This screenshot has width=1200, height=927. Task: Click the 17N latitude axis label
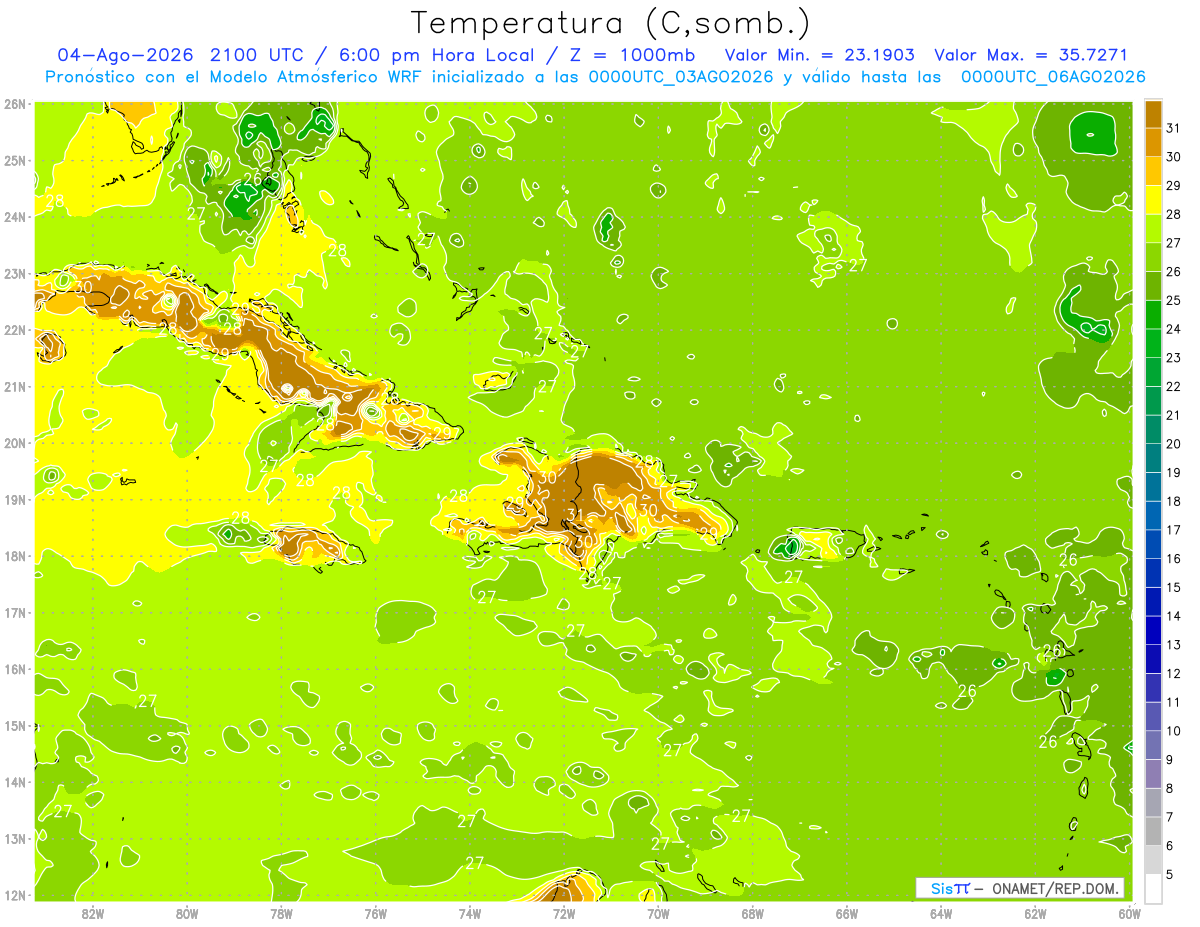(15, 612)
